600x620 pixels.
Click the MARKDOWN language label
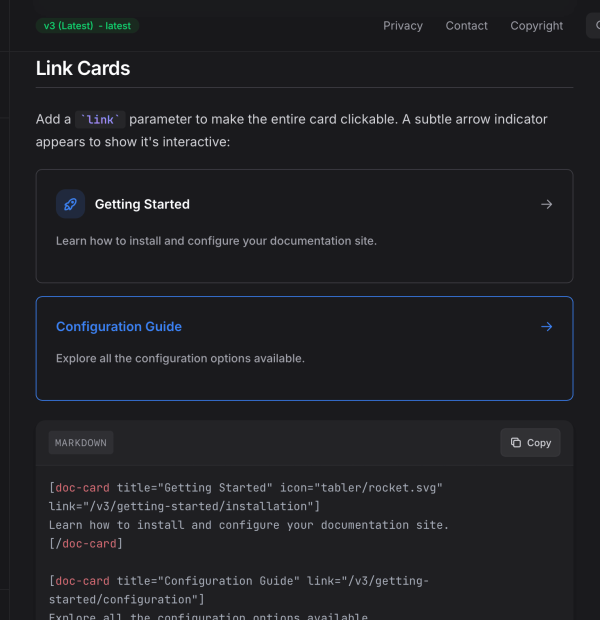click(x=81, y=442)
